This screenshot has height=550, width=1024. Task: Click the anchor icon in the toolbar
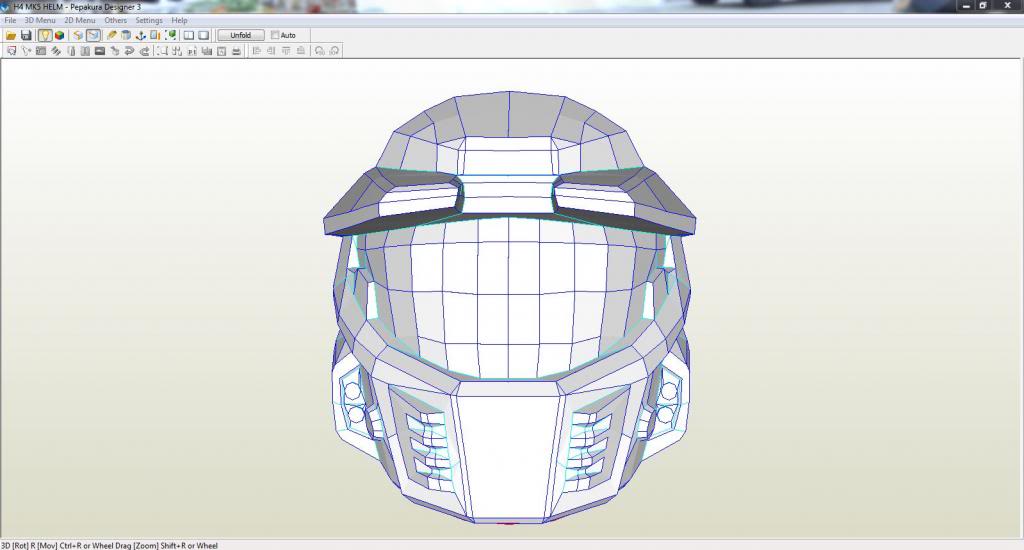[x=140, y=35]
